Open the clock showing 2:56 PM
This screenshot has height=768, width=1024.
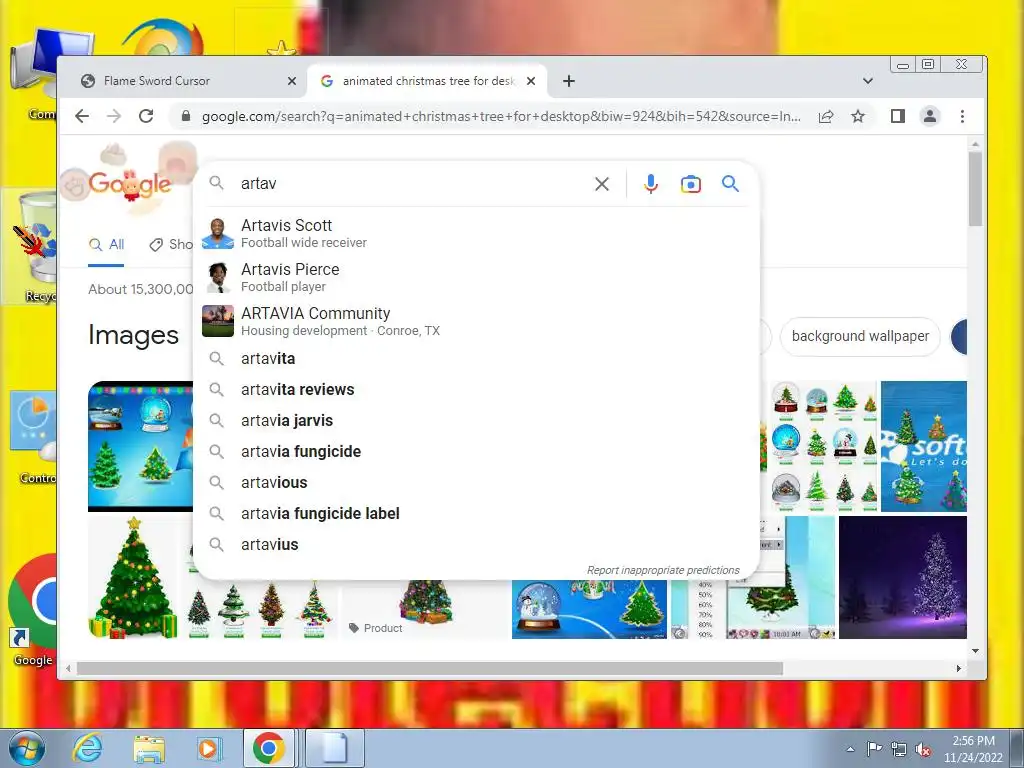[973, 749]
